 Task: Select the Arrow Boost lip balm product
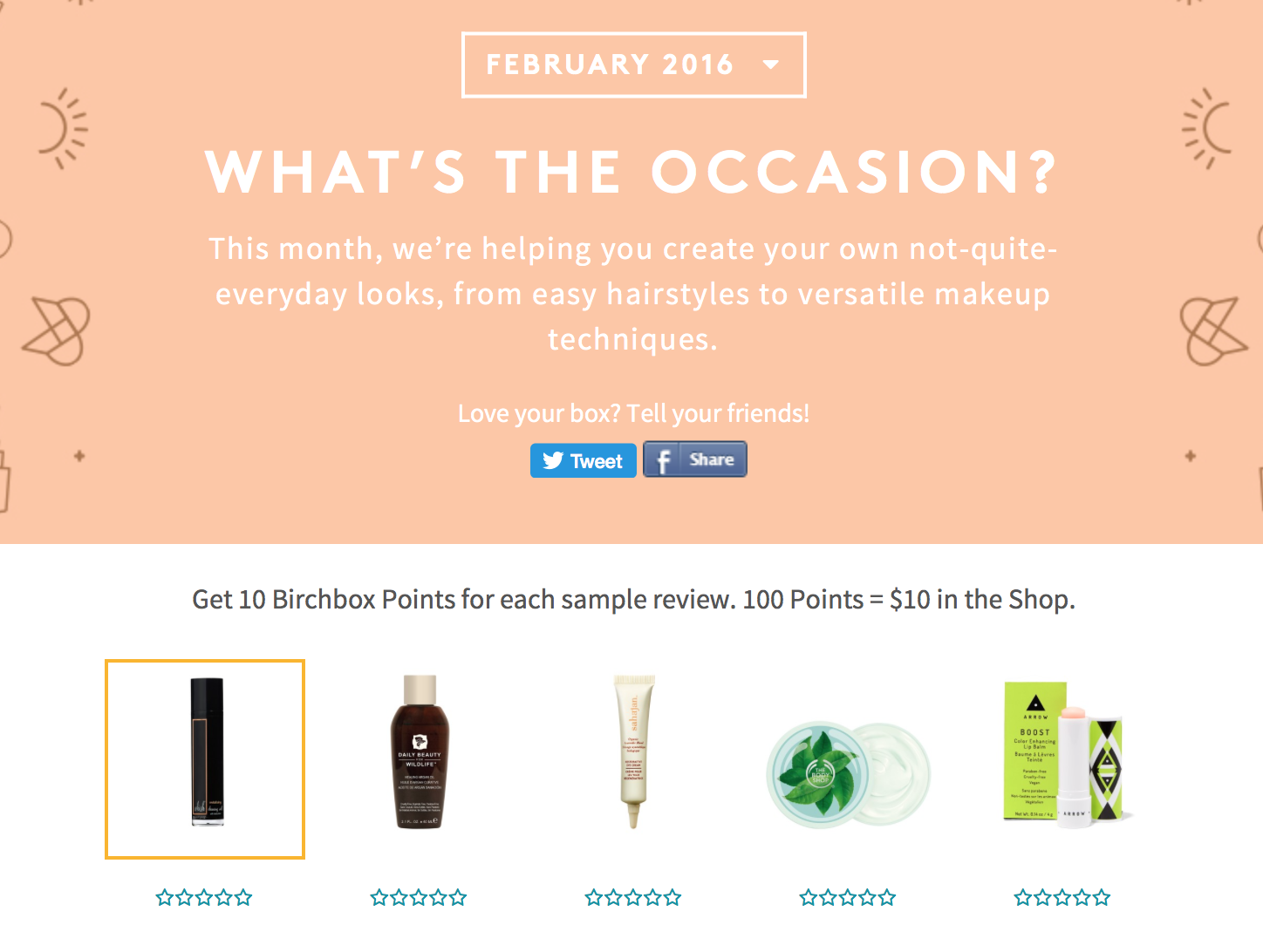tap(1062, 751)
